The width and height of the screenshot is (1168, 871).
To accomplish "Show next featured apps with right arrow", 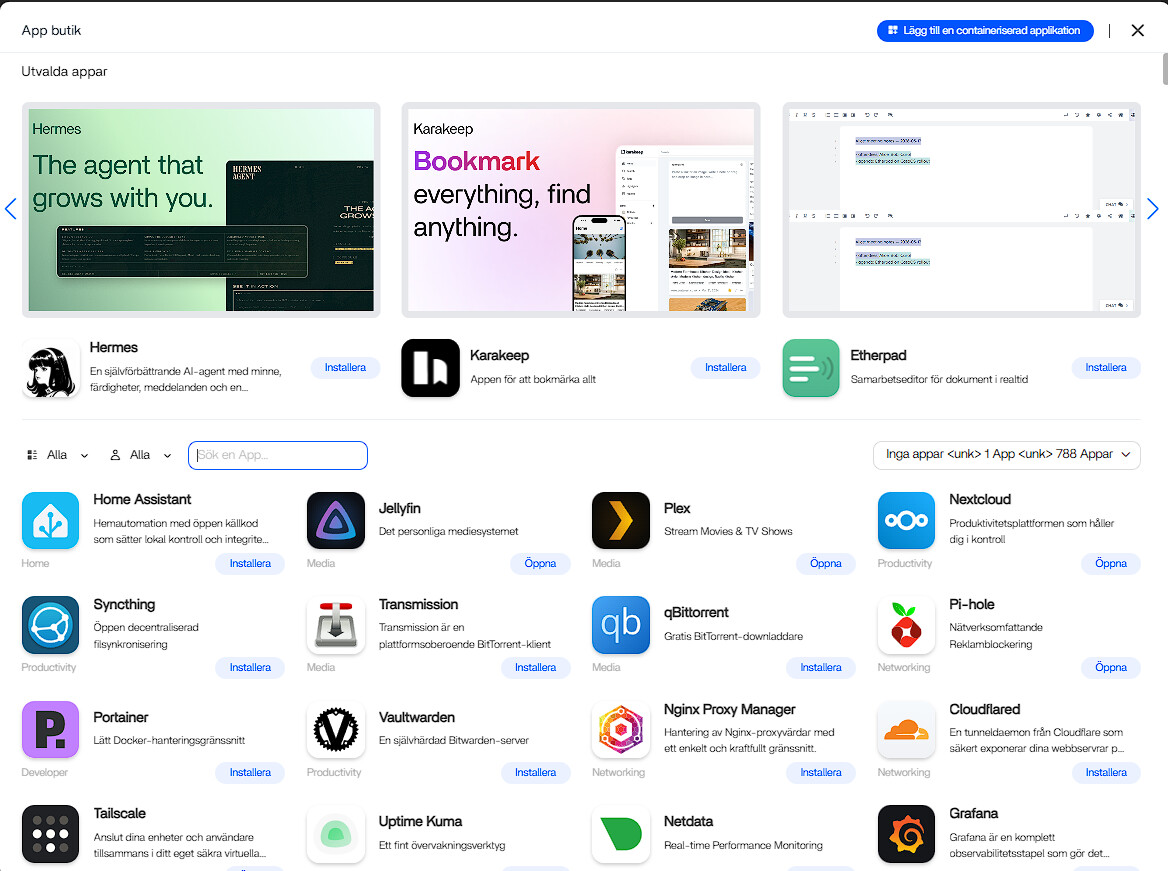I will point(1152,209).
